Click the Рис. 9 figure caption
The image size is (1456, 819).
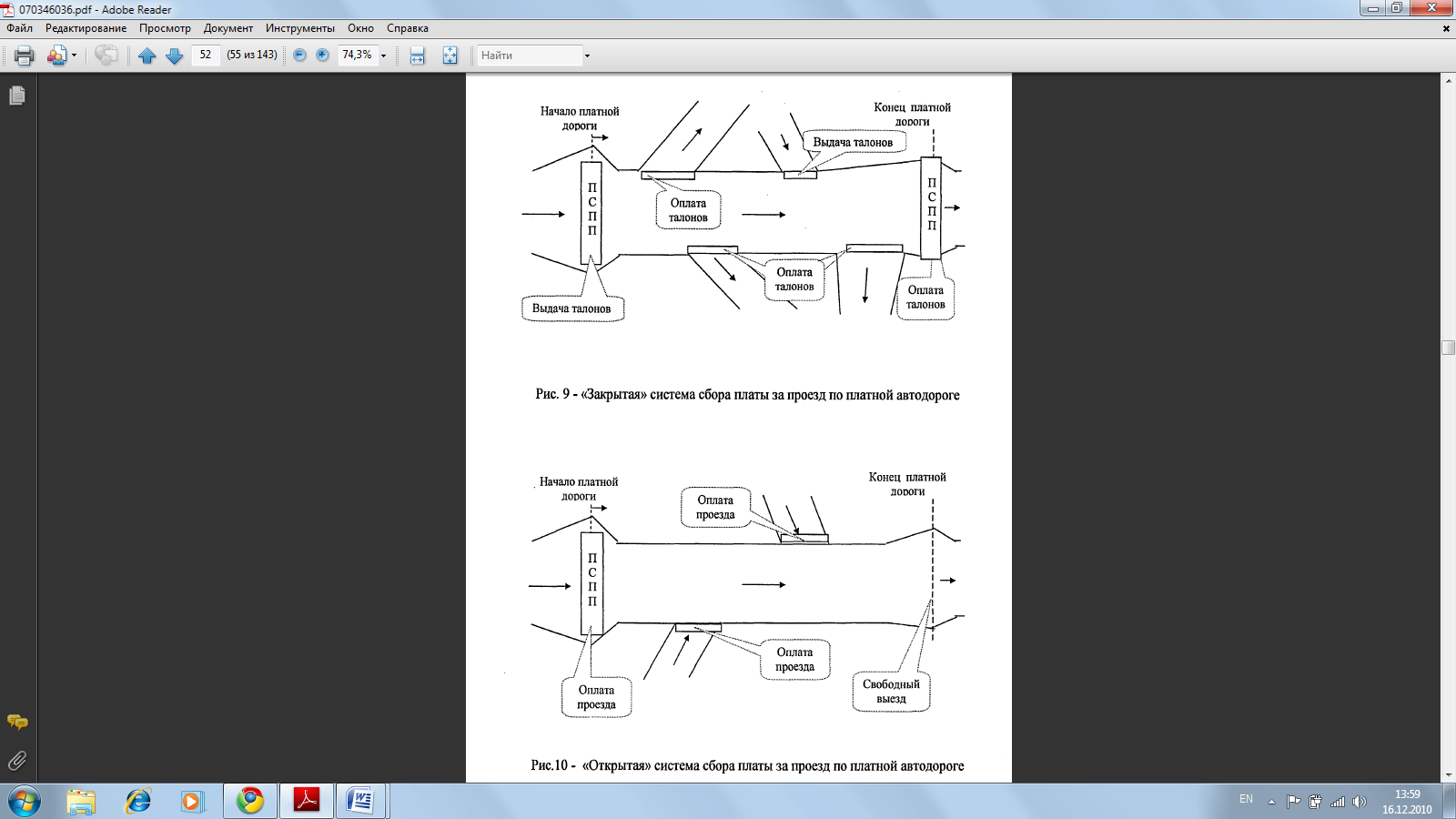pyautogui.click(x=747, y=395)
